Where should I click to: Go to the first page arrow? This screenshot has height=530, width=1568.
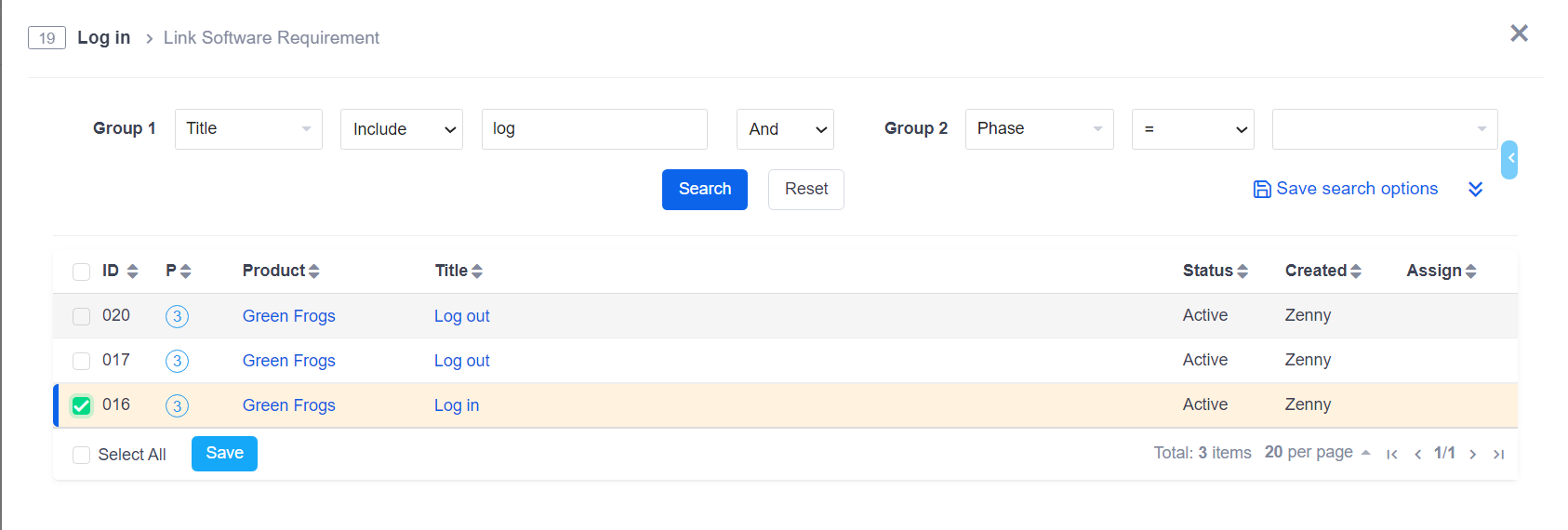click(x=1391, y=454)
